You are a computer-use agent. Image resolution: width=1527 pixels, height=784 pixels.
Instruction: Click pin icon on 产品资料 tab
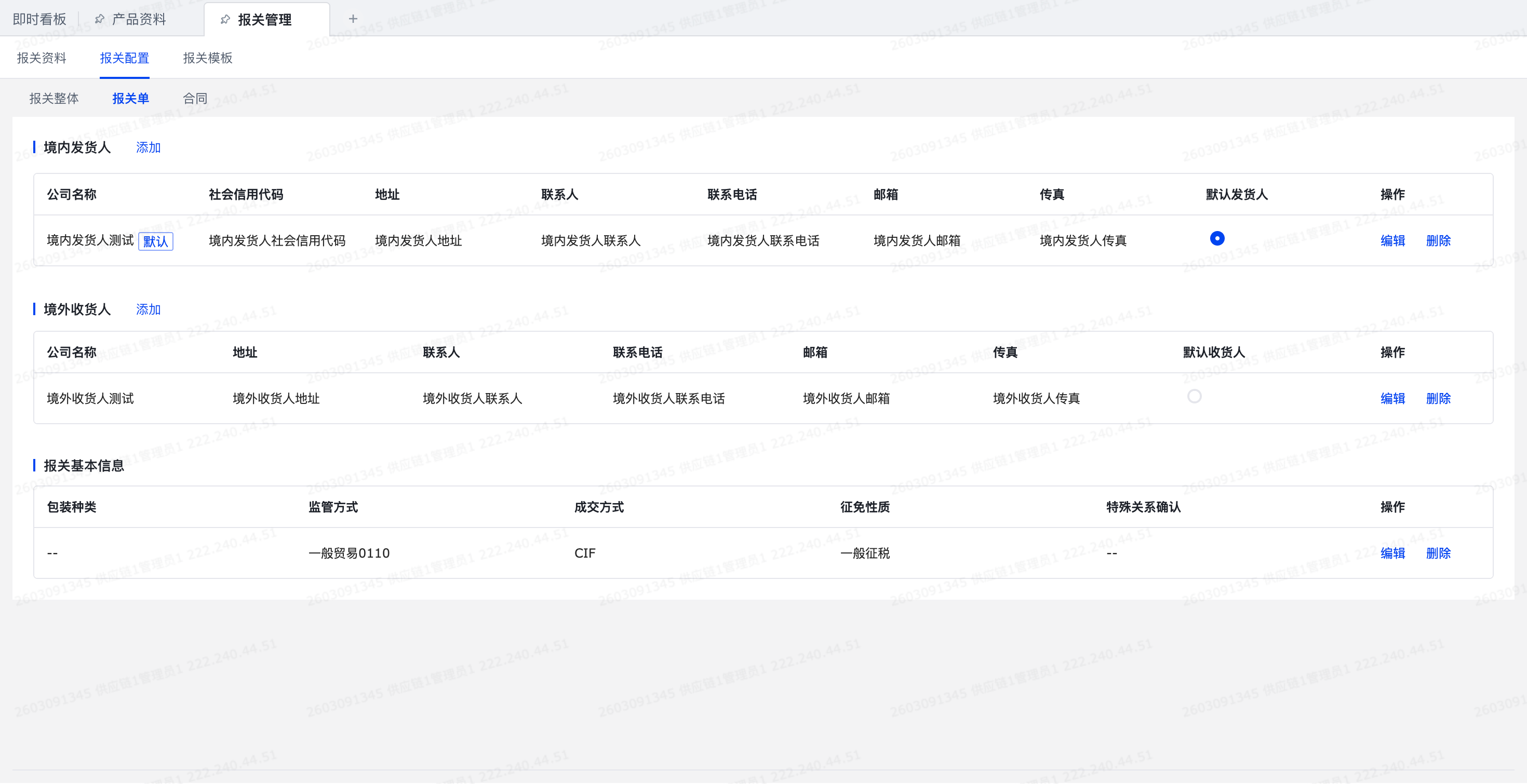tap(100, 19)
